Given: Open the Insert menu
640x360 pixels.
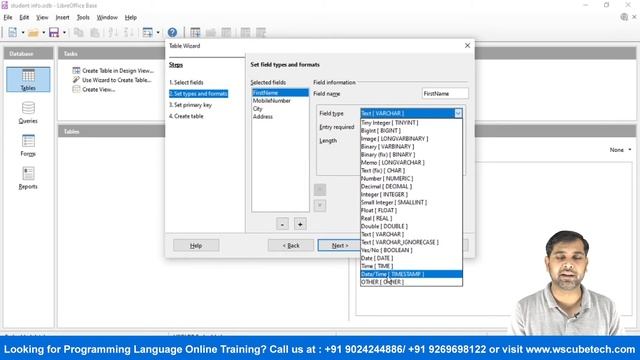Looking at the screenshot, I should click(62, 18).
